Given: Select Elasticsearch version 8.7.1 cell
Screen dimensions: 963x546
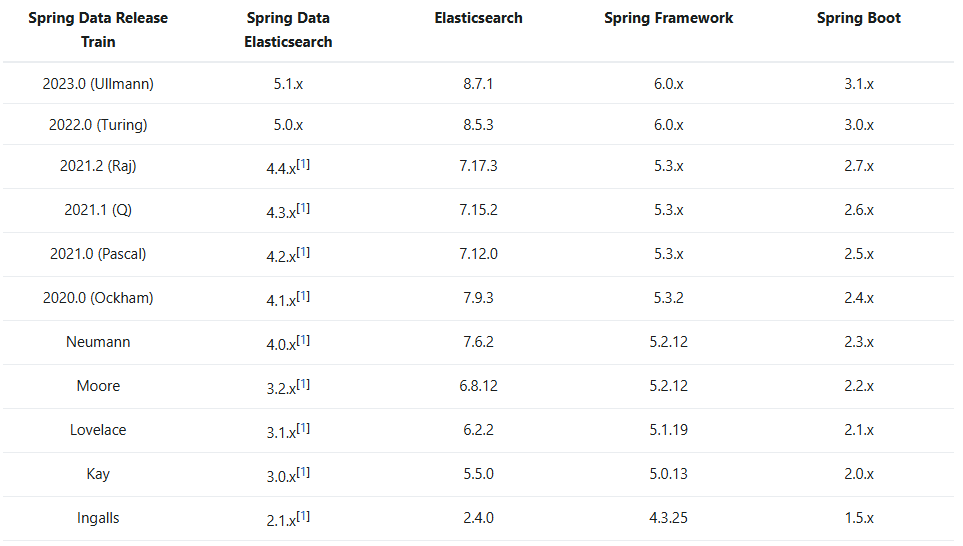Looking at the screenshot, I should click(478, 84).
